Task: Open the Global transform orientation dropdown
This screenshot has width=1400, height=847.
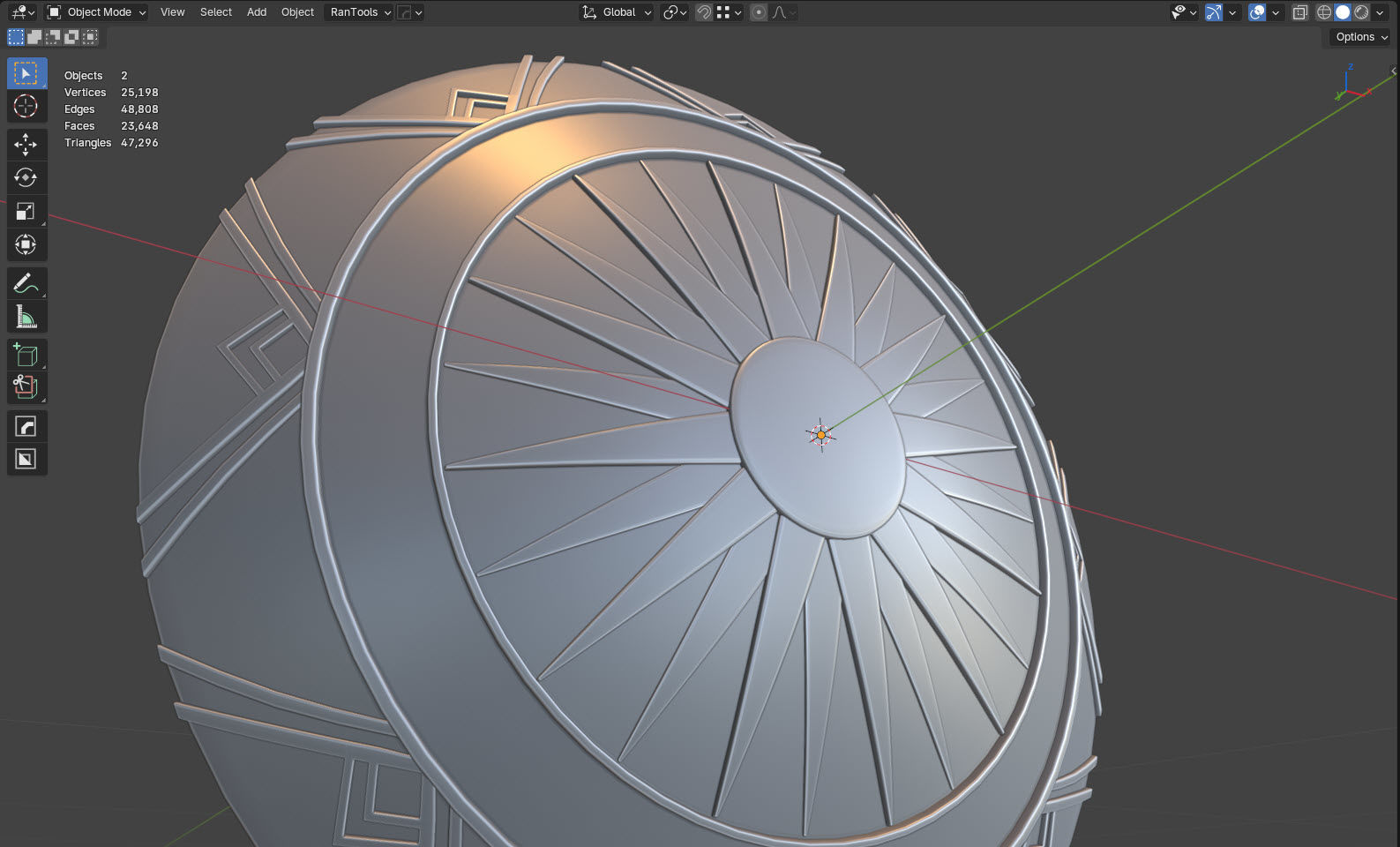Action: click(x=617, y=12)
